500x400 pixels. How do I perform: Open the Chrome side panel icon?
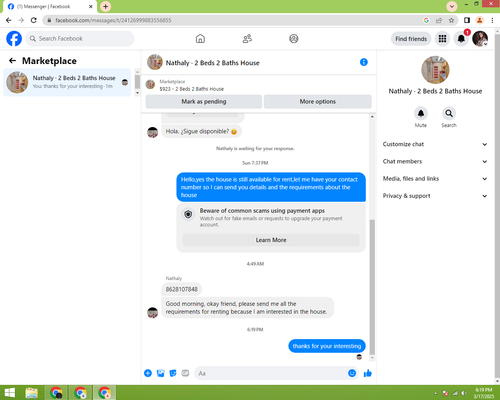pyautogui.click(x=467, y=20)
